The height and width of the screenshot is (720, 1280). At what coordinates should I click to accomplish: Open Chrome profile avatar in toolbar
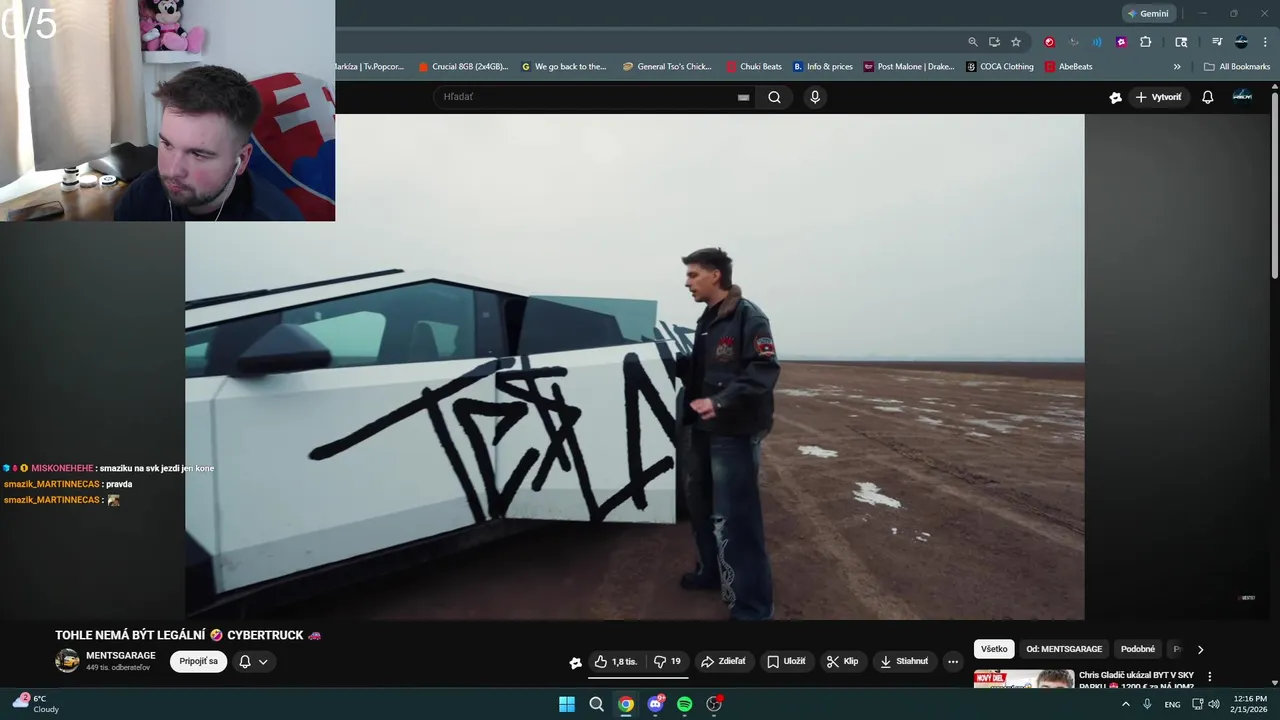click(x=1241, y=42)
